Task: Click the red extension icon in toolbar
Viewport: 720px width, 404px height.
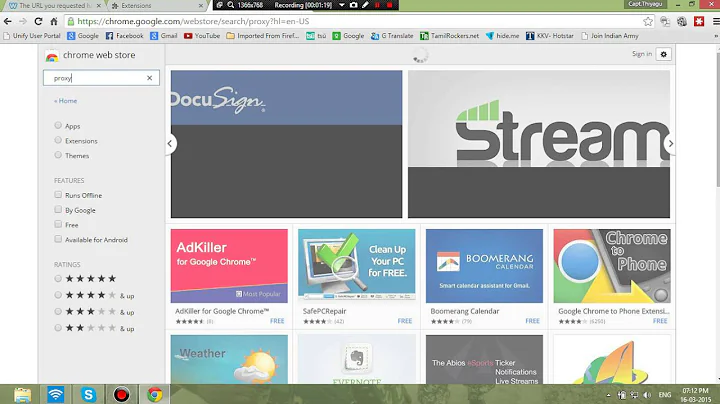Action: coord(699,21)
